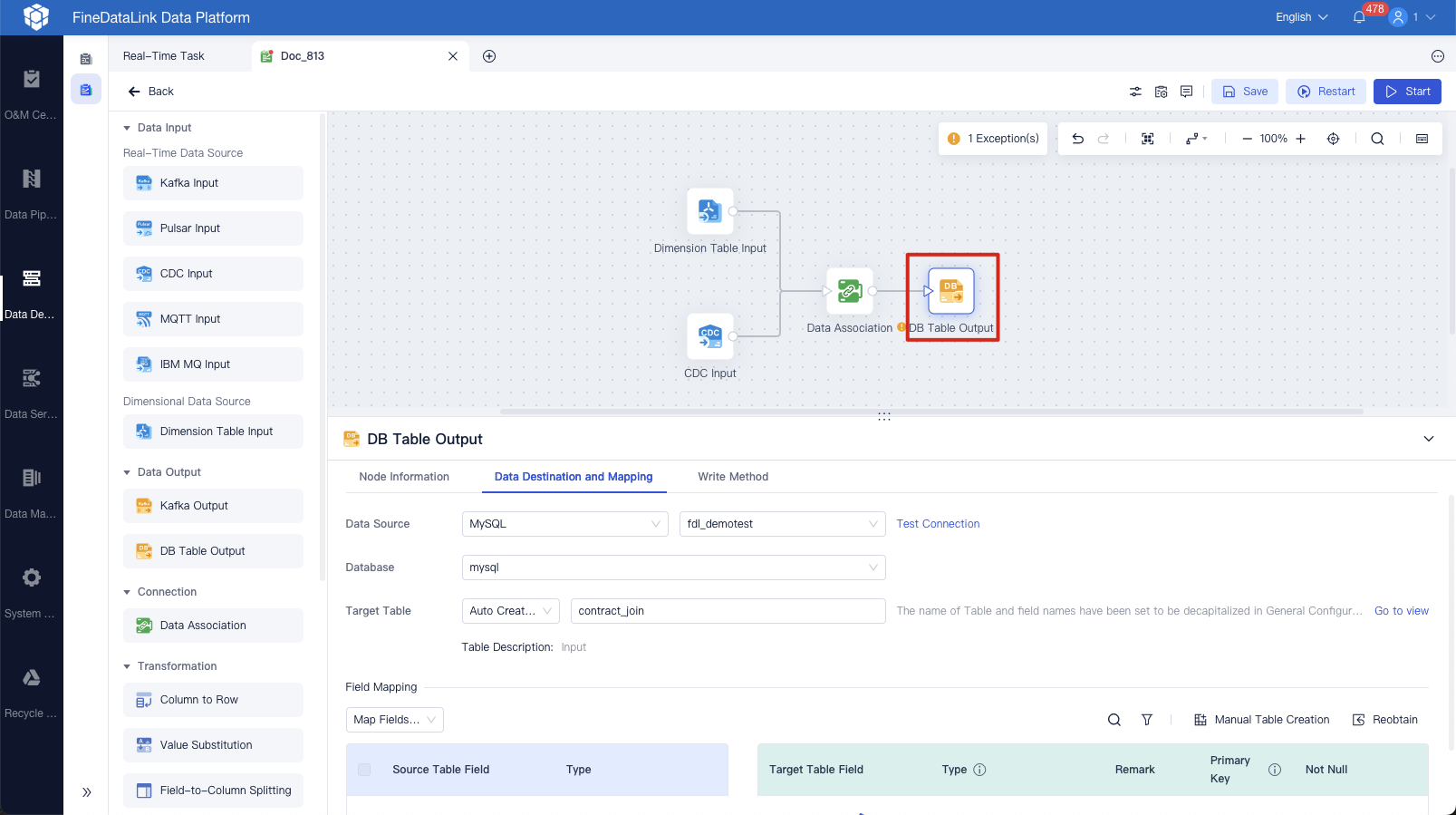This screenshot has width=1456, height=815.
Task: Toggle select-all checkbox in Source Table header
Action: [364, 770]
